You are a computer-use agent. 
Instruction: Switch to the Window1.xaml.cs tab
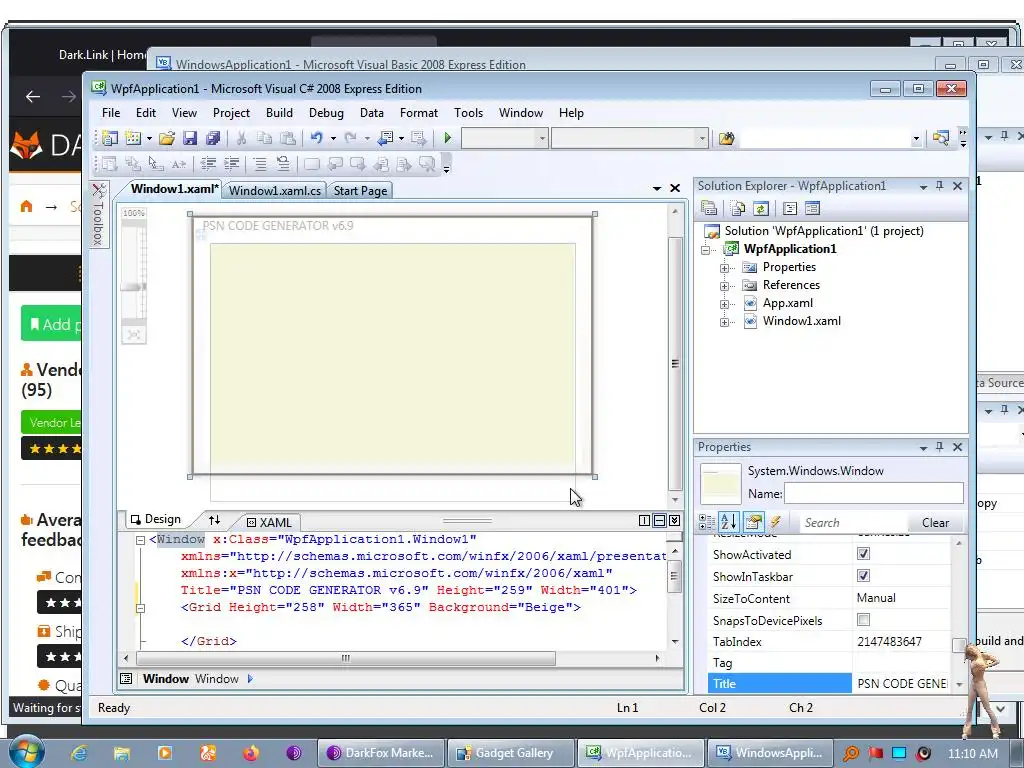click(274, 191)
